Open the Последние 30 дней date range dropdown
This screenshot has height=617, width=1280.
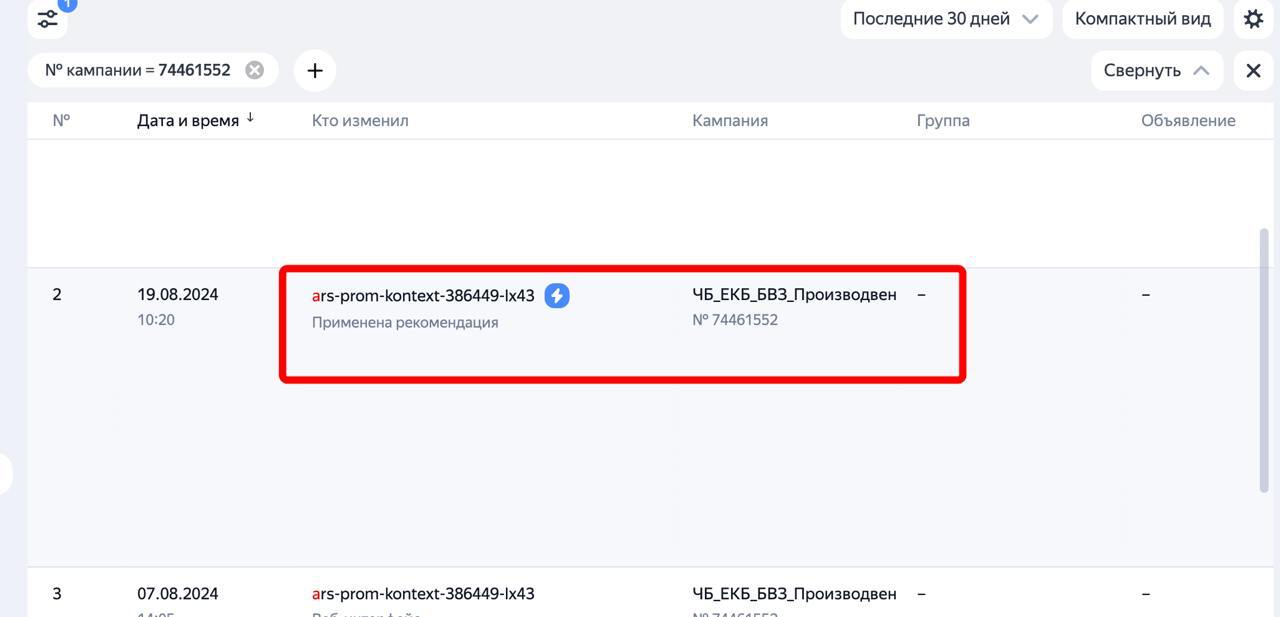point(944,18)
